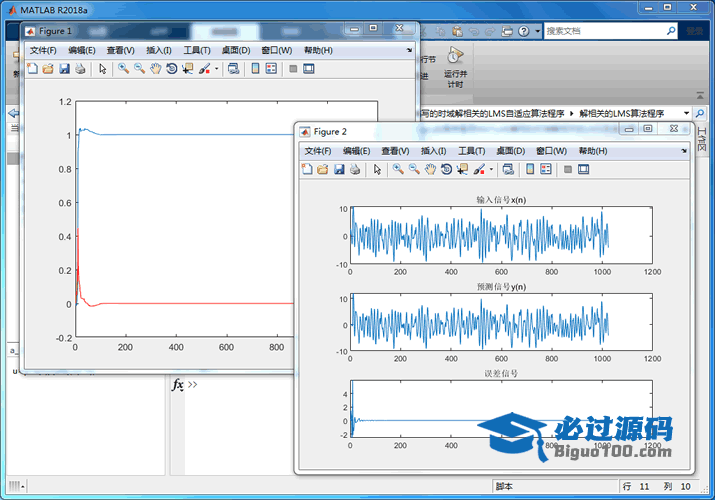This screenshot has width=715, height=500.
Task: Open MATLAB Help question mark icon
Action: tap(524, 31)
